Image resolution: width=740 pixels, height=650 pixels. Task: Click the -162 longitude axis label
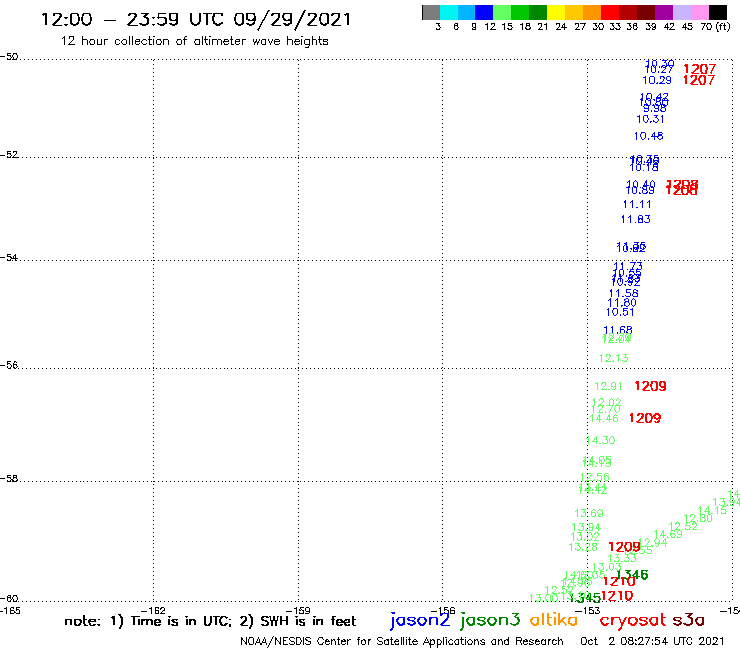[153, 611]
